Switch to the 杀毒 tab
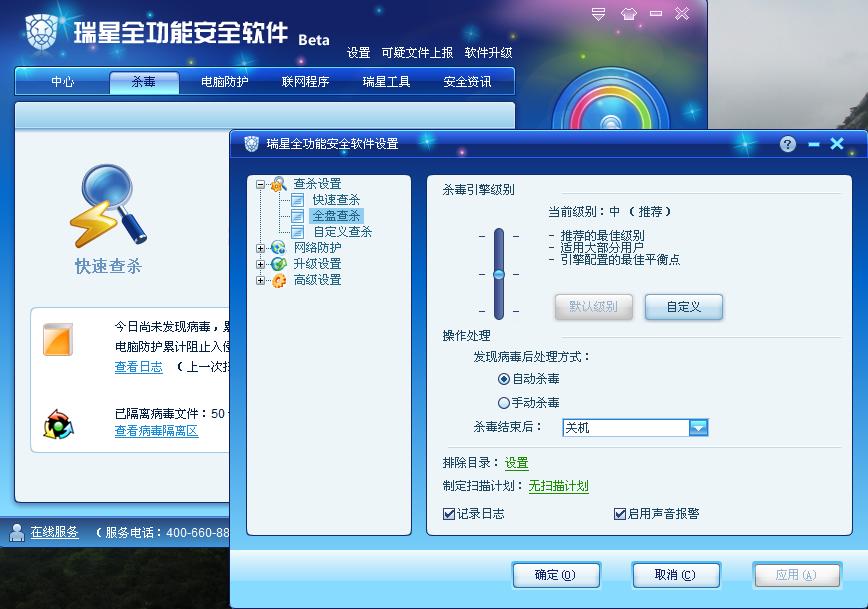The height and width of the screenshot is (609, 868). click(144, 82)
